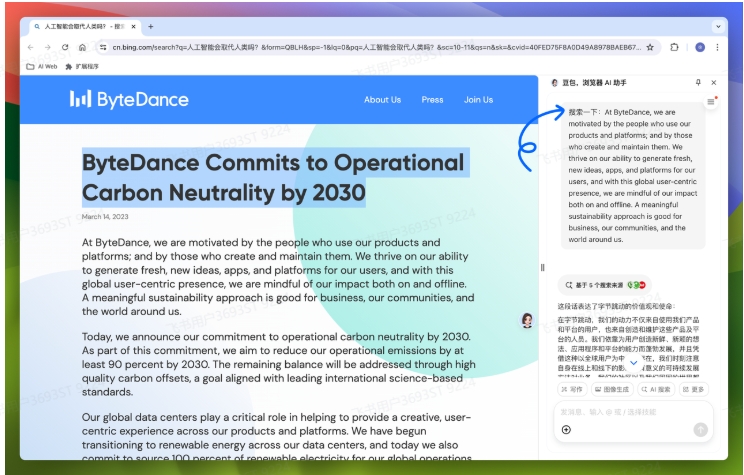Open the Join Us navigation link
Viewport: 744px width, 475px height.
tap(478, 100)
